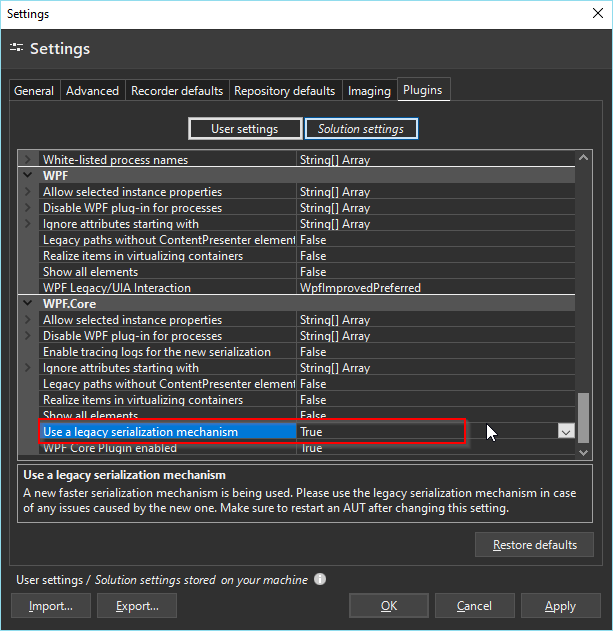This screenshot has height=631, width=613.
Task: Click the info icon beside storage location text
Action: (320, 579)
